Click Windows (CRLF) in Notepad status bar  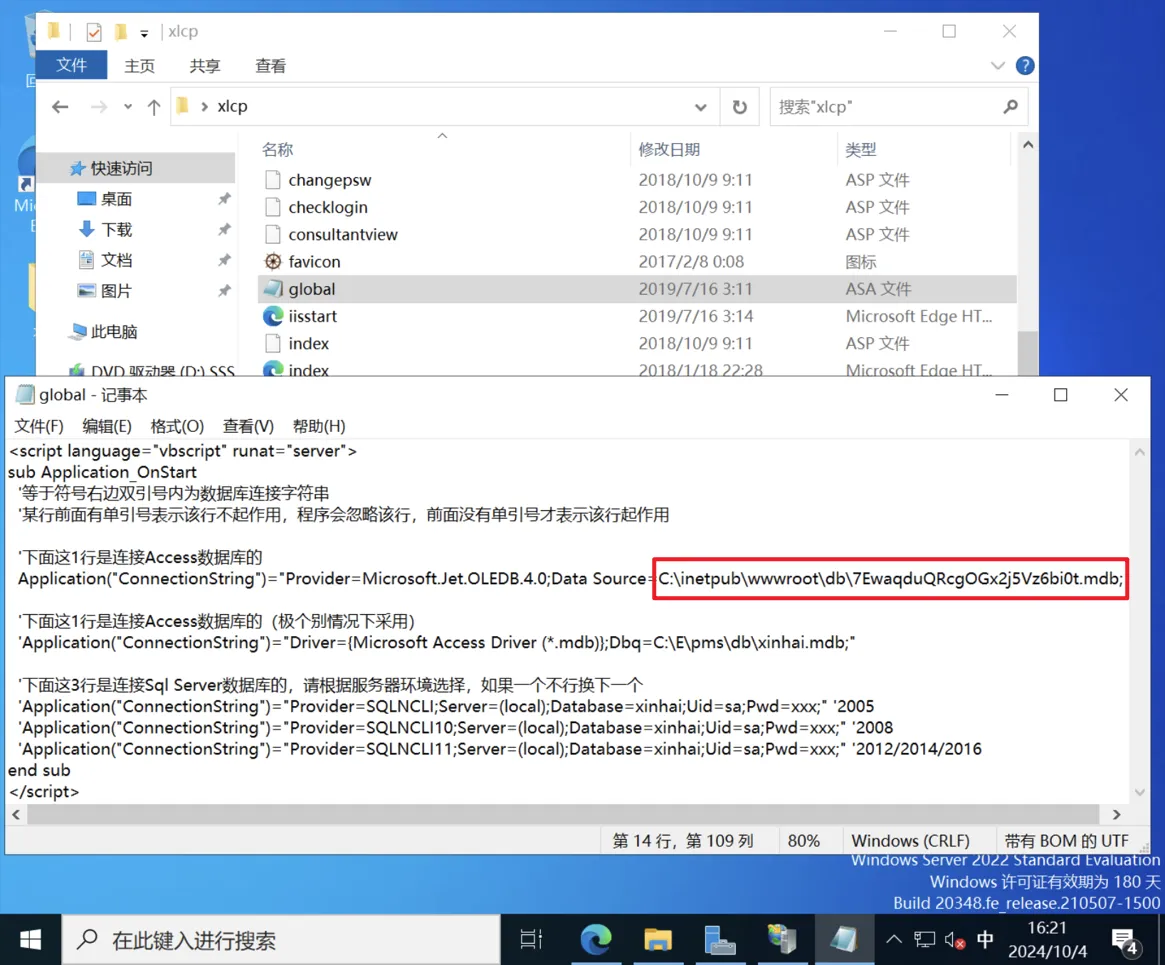[x=910, y=841]
